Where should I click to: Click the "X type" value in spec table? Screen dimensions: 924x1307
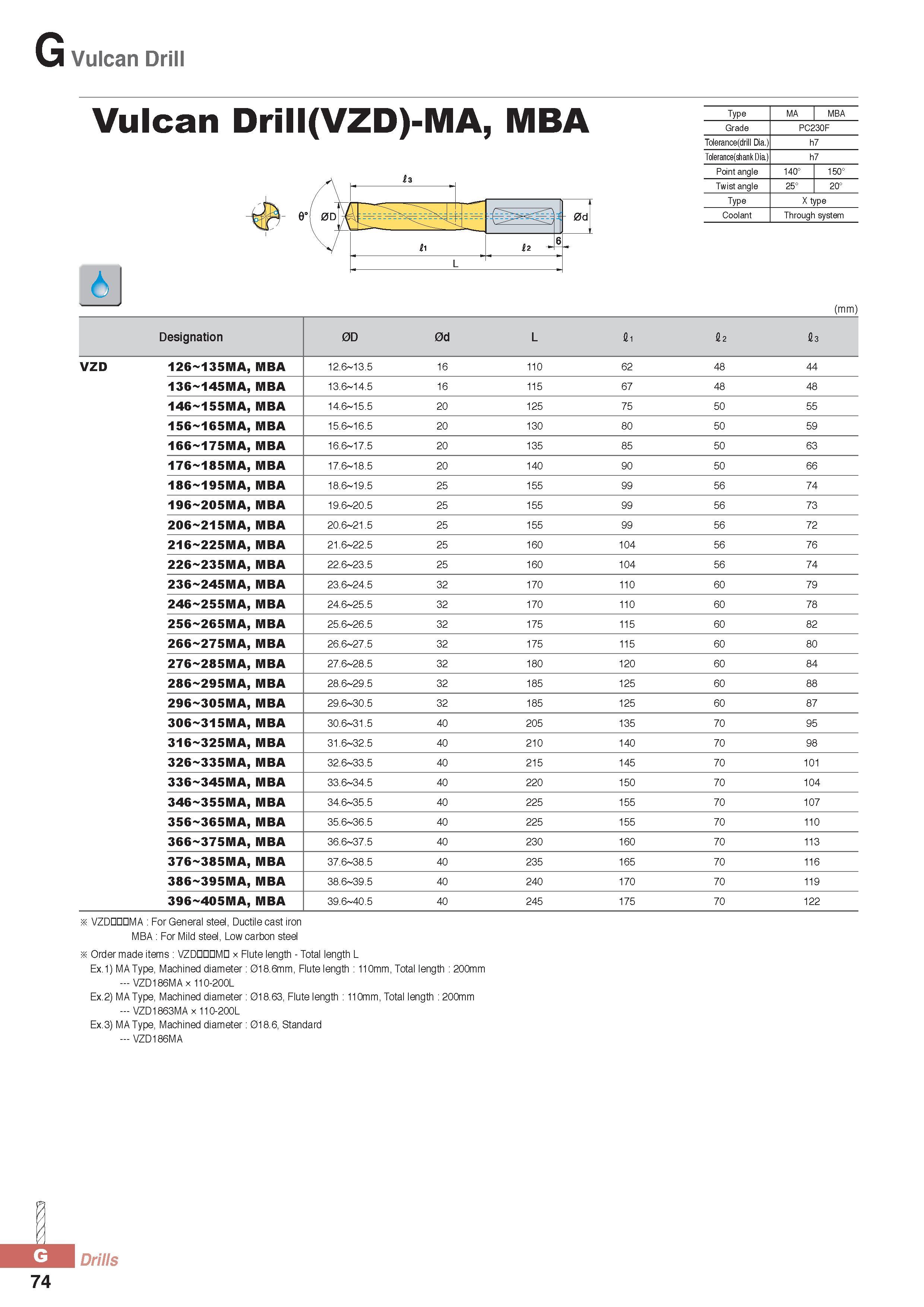tap(814, 200)
